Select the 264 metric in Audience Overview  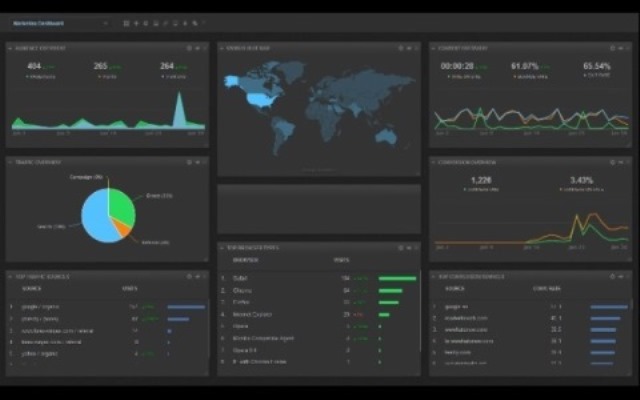click(167, 66)
